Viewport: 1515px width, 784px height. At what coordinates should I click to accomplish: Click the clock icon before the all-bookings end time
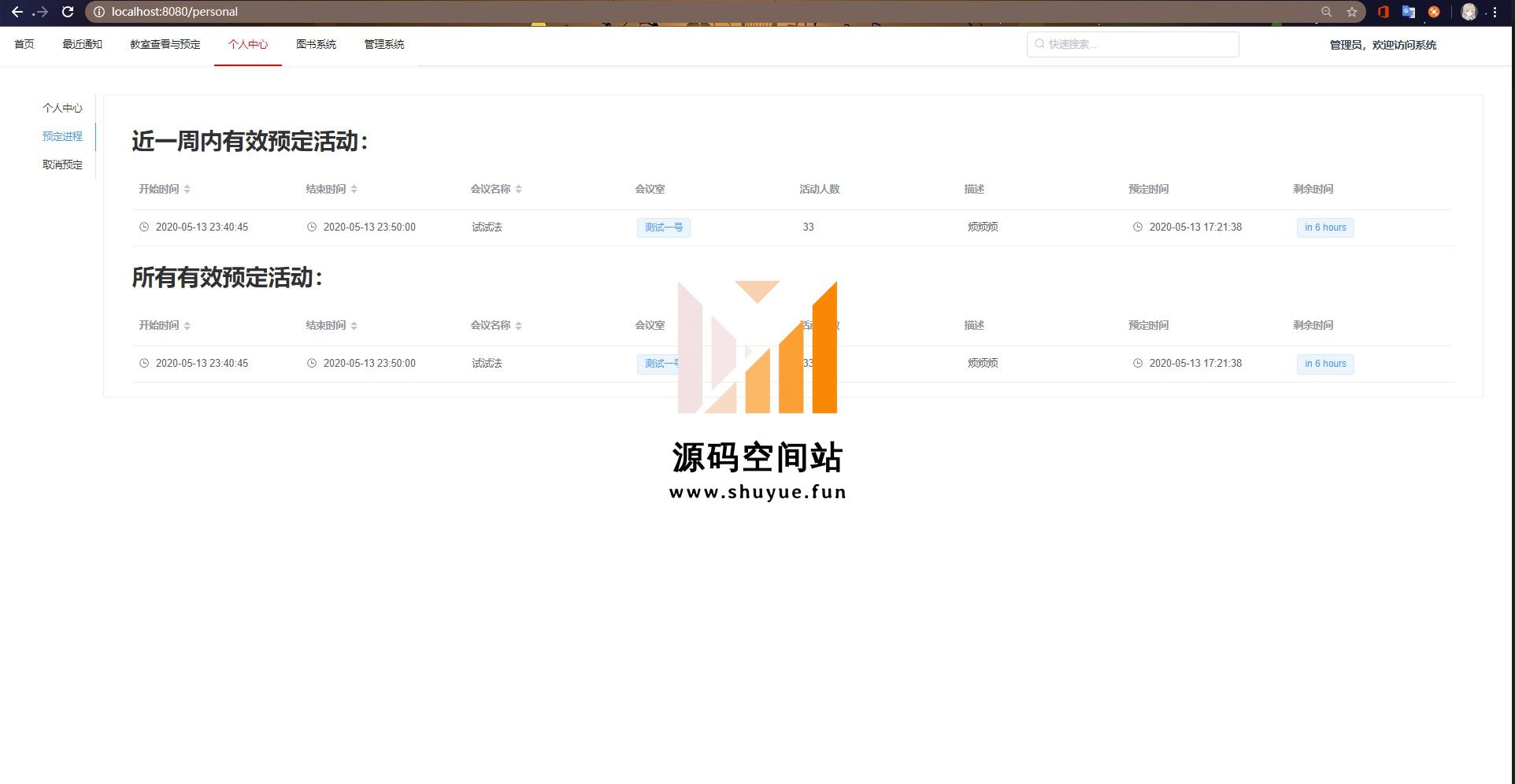click(312, 363)
